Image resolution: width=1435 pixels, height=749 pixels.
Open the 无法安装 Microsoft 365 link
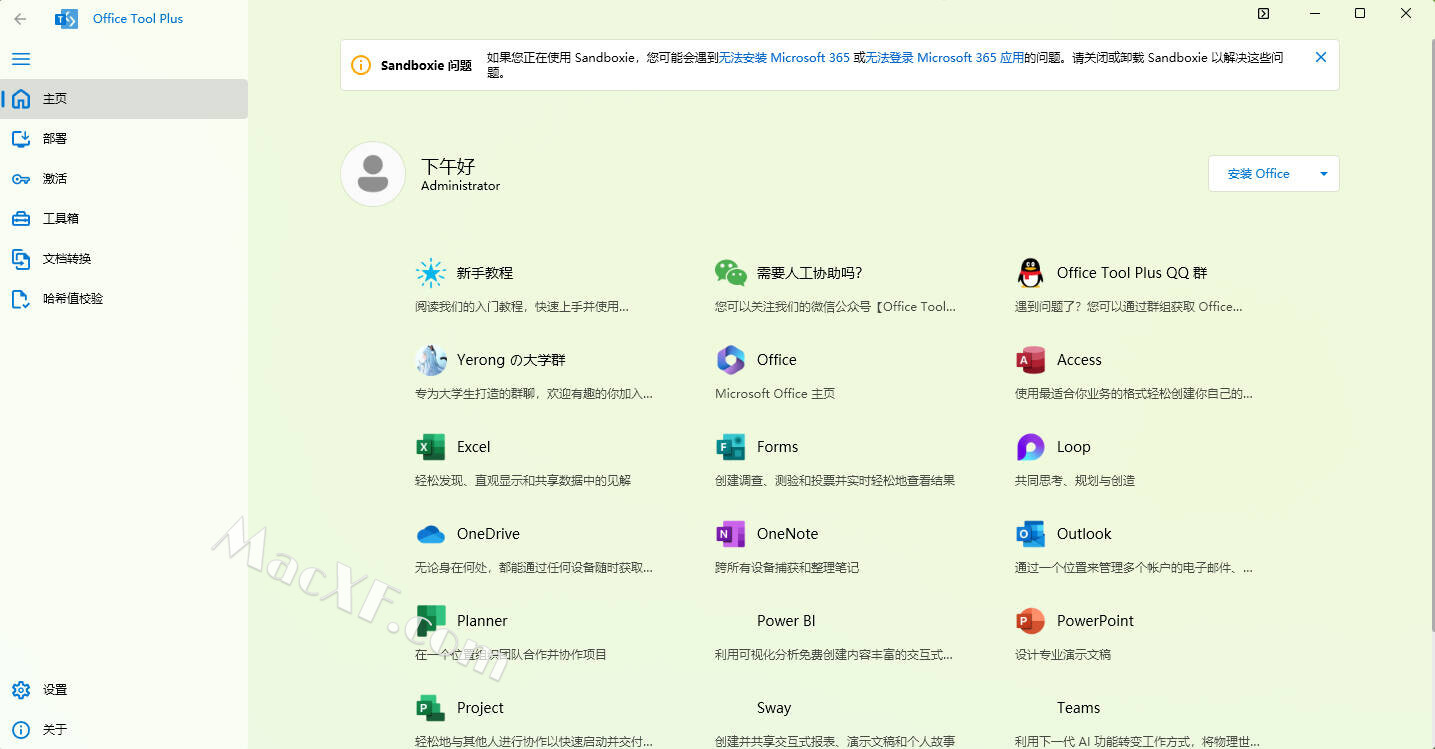point(784,58)
